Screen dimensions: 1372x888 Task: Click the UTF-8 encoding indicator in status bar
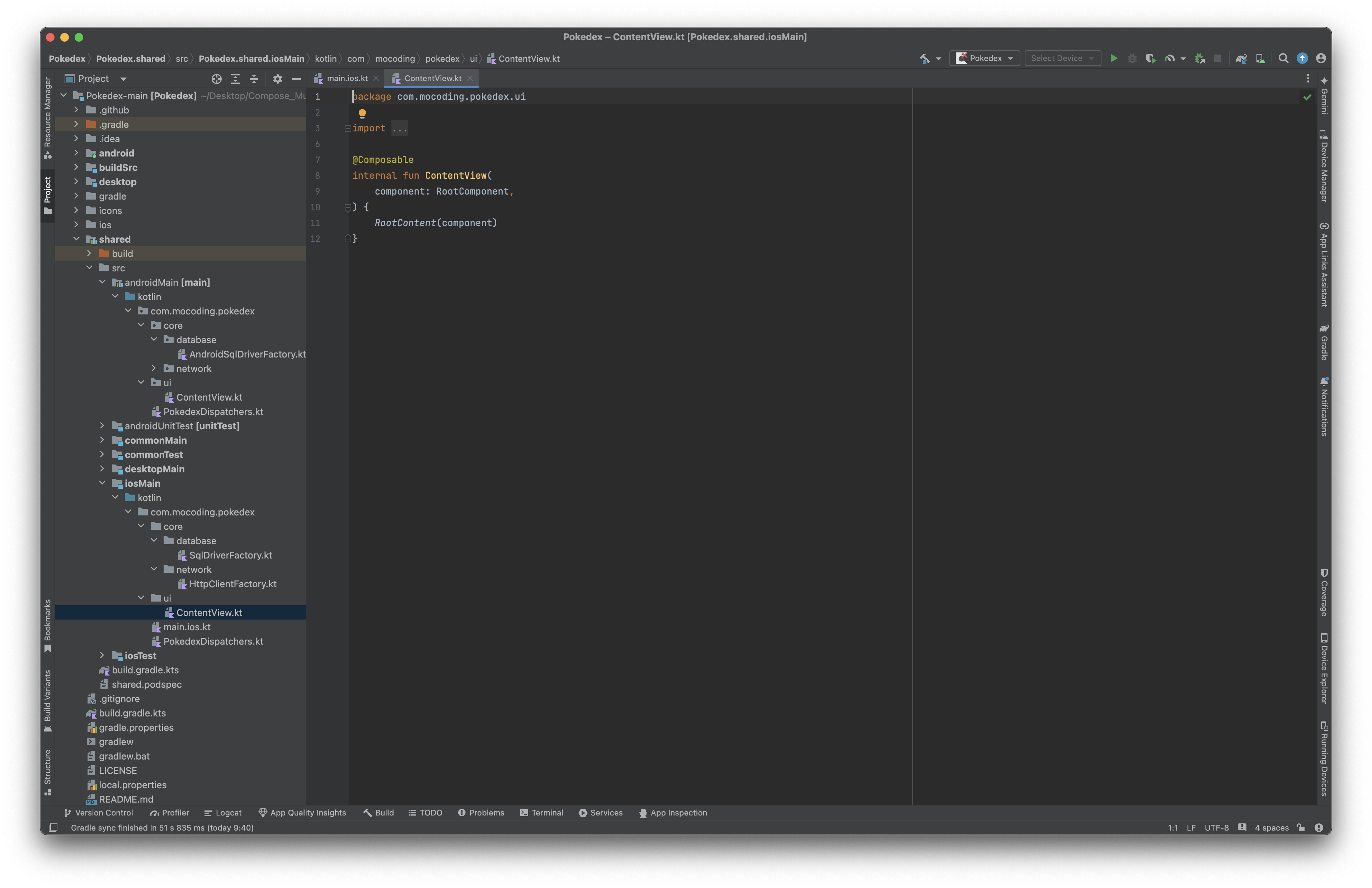pyautogui.click(x=1216, y=827)
